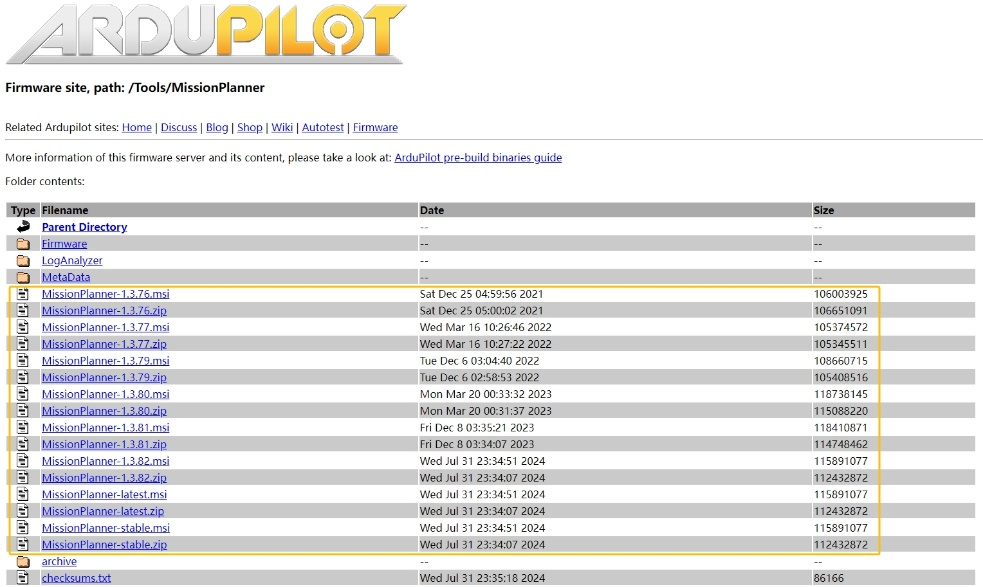
Task: Visit the Shop link
Action: [x=250, y=127]
